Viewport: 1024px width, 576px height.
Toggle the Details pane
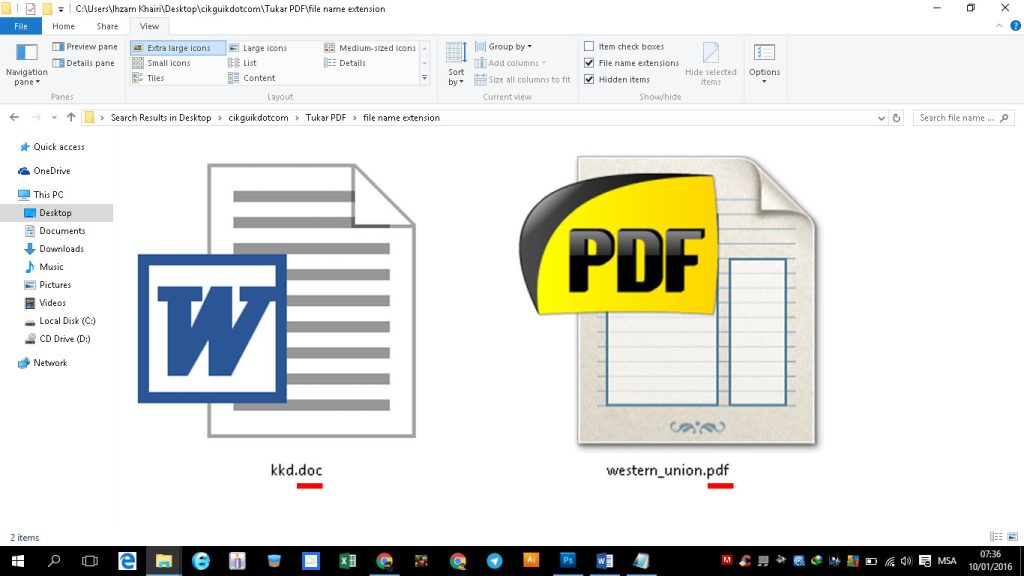tap(84, 63)
